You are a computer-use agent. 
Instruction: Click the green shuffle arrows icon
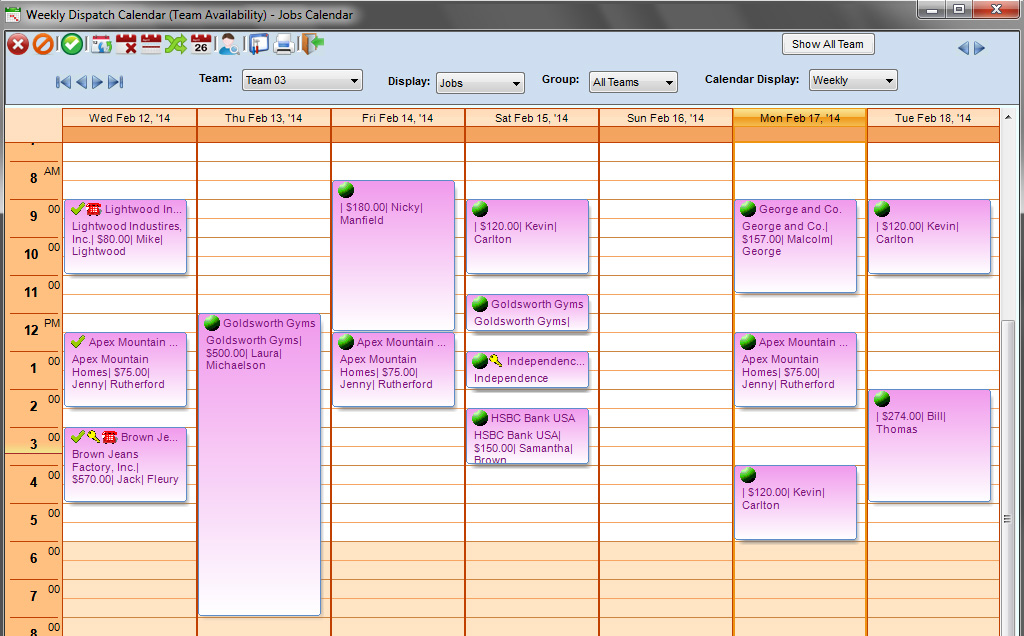[x=175, y=44]
